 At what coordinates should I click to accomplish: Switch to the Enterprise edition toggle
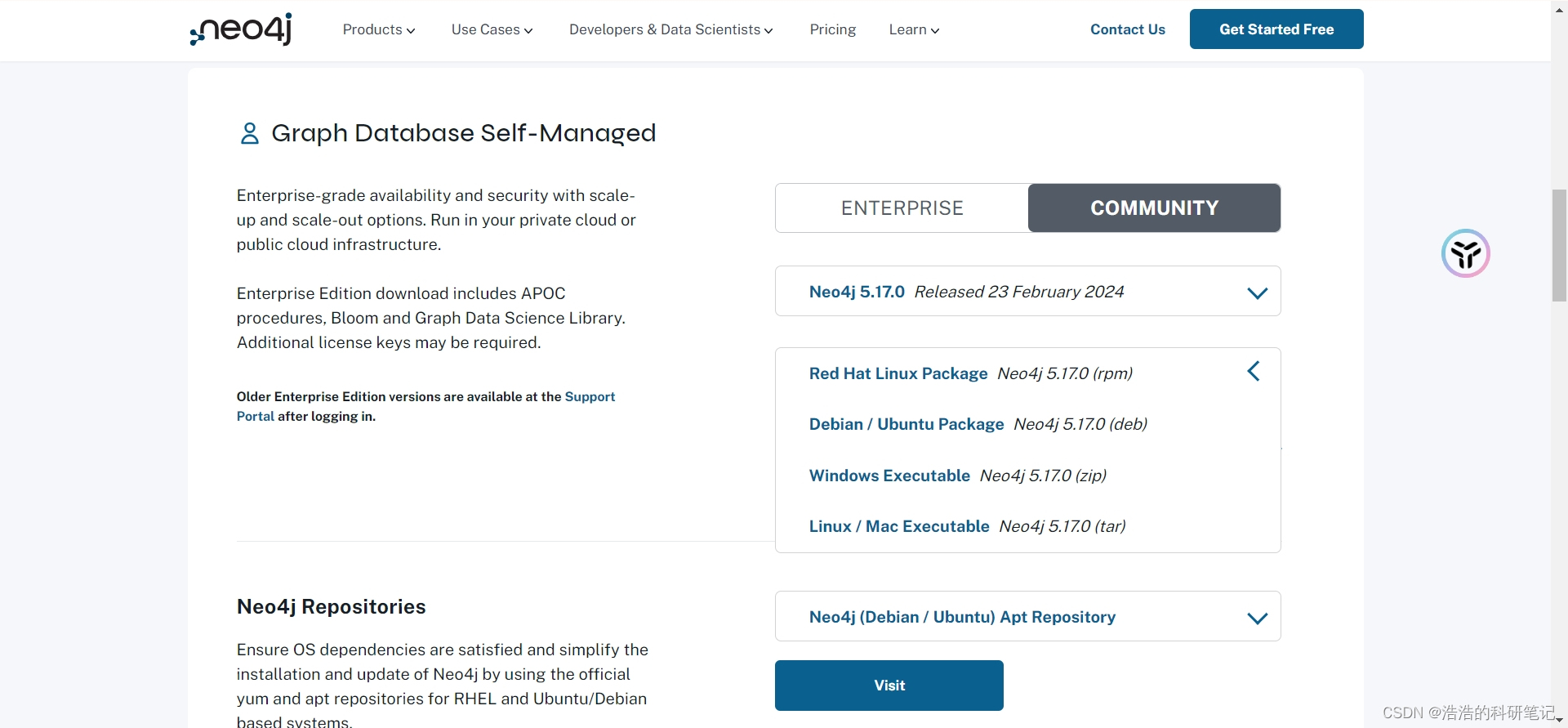(902, 208)
